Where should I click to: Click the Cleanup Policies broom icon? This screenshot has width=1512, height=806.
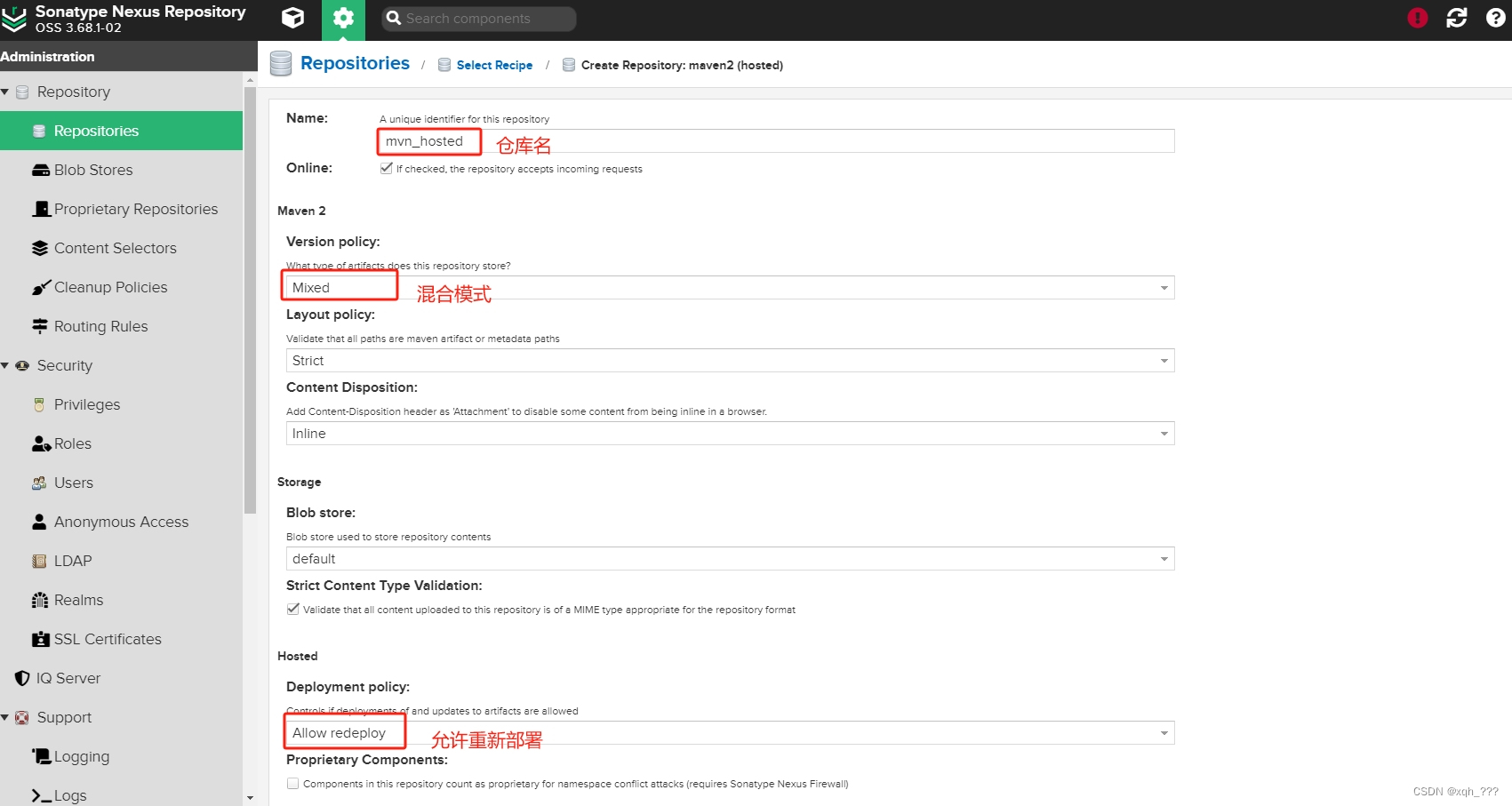tap(41, 287)
